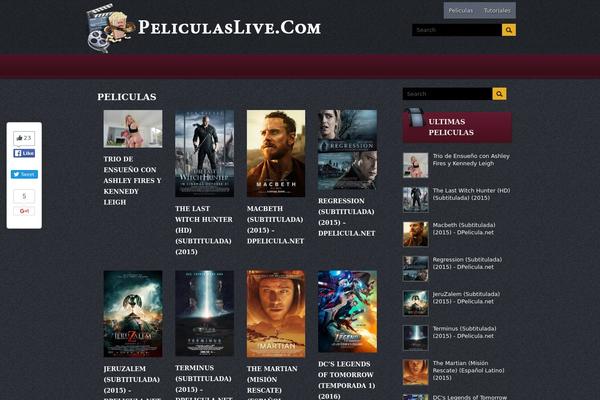
Task: Open the Macbeth movie poster
Action: click(x=276, y=153)
